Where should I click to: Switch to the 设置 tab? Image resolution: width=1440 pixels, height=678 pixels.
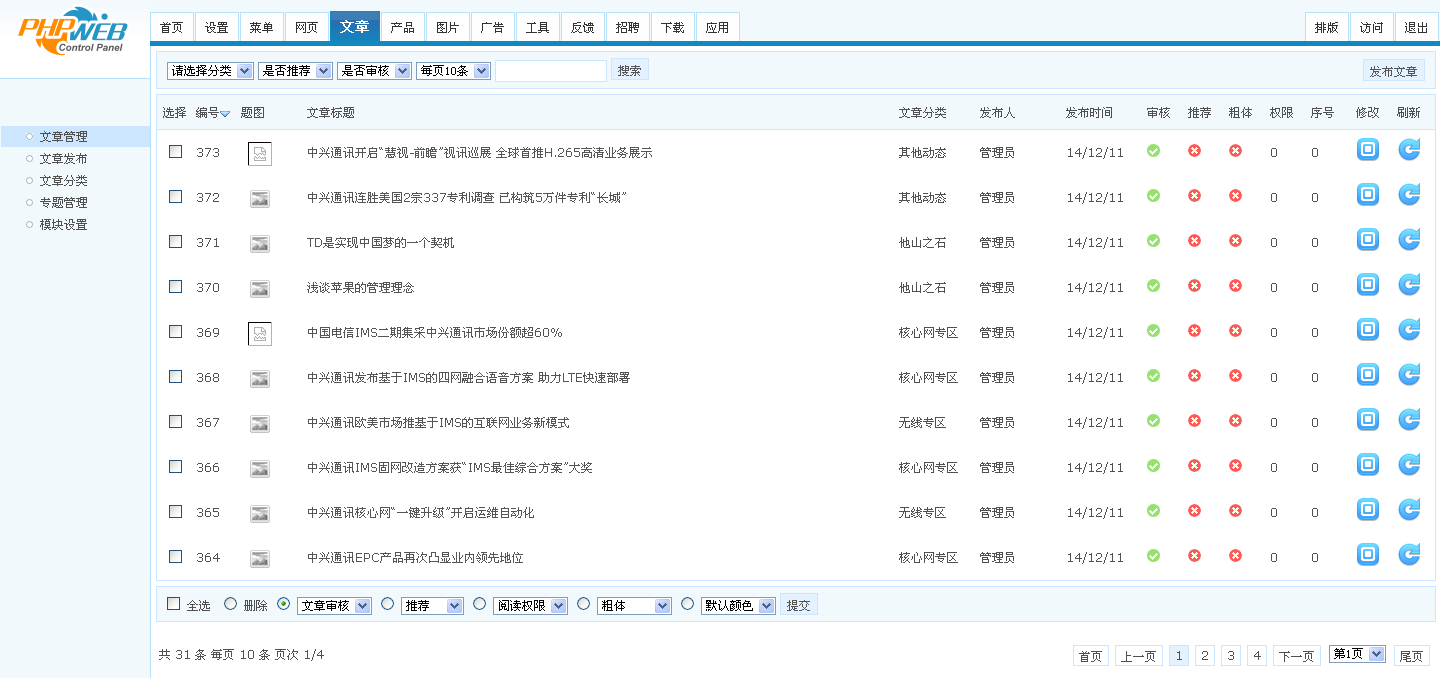click(217, 27)
